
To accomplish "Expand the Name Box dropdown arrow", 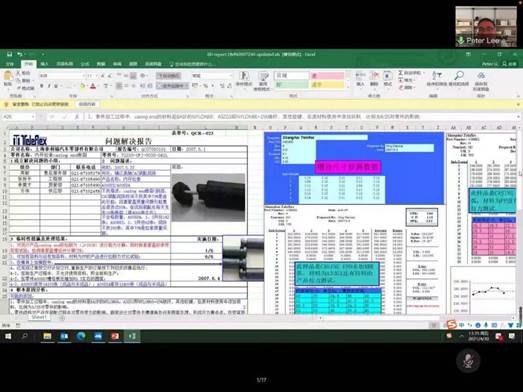I will coord(33,117).
